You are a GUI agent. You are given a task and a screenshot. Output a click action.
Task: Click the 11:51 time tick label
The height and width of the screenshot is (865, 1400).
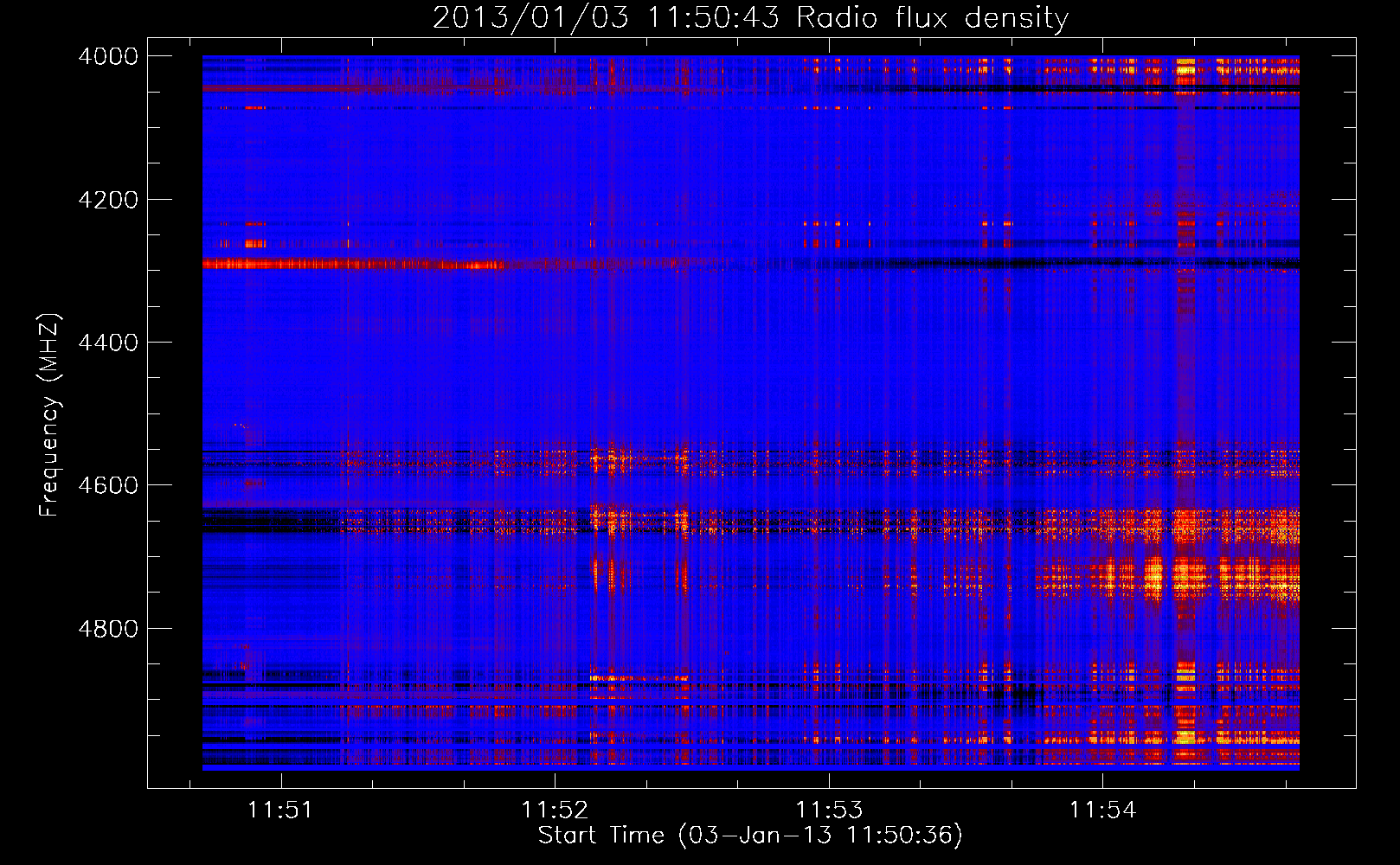pyautogui.click(x=279, y=810)
